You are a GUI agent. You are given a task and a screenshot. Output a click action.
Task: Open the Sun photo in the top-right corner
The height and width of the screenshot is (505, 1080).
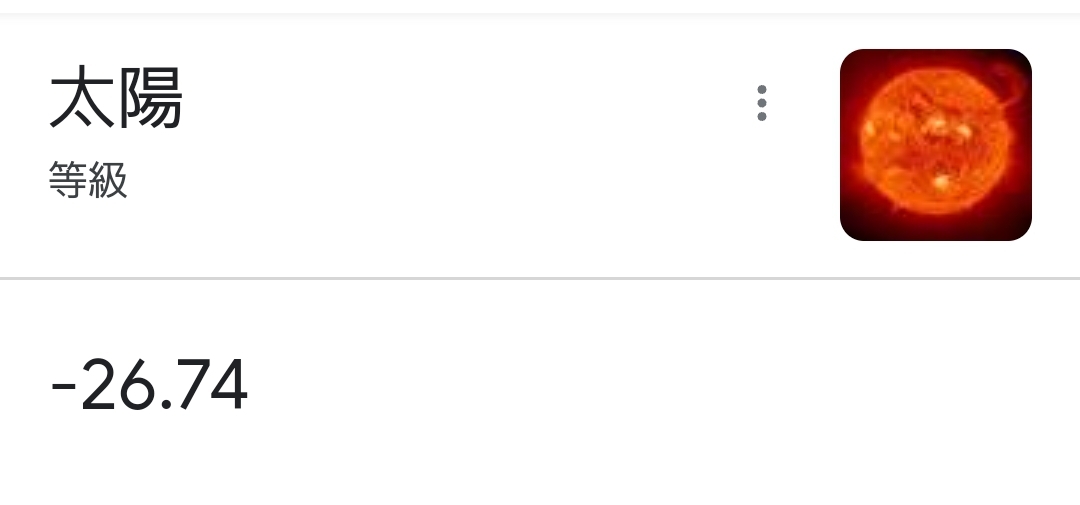tap(935, 145)
